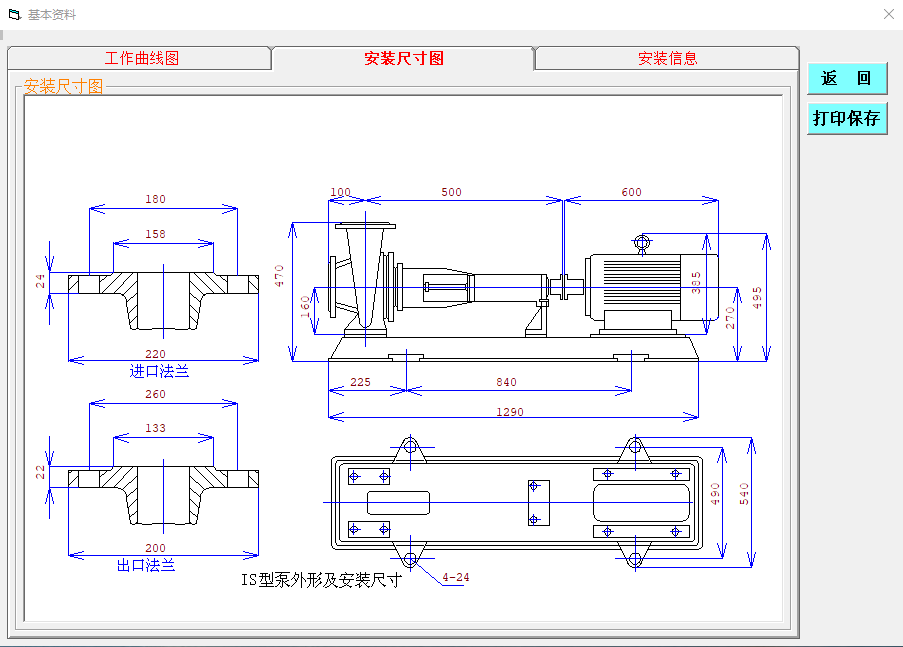Click the 385 motor height dimension

tap(696, 283)
